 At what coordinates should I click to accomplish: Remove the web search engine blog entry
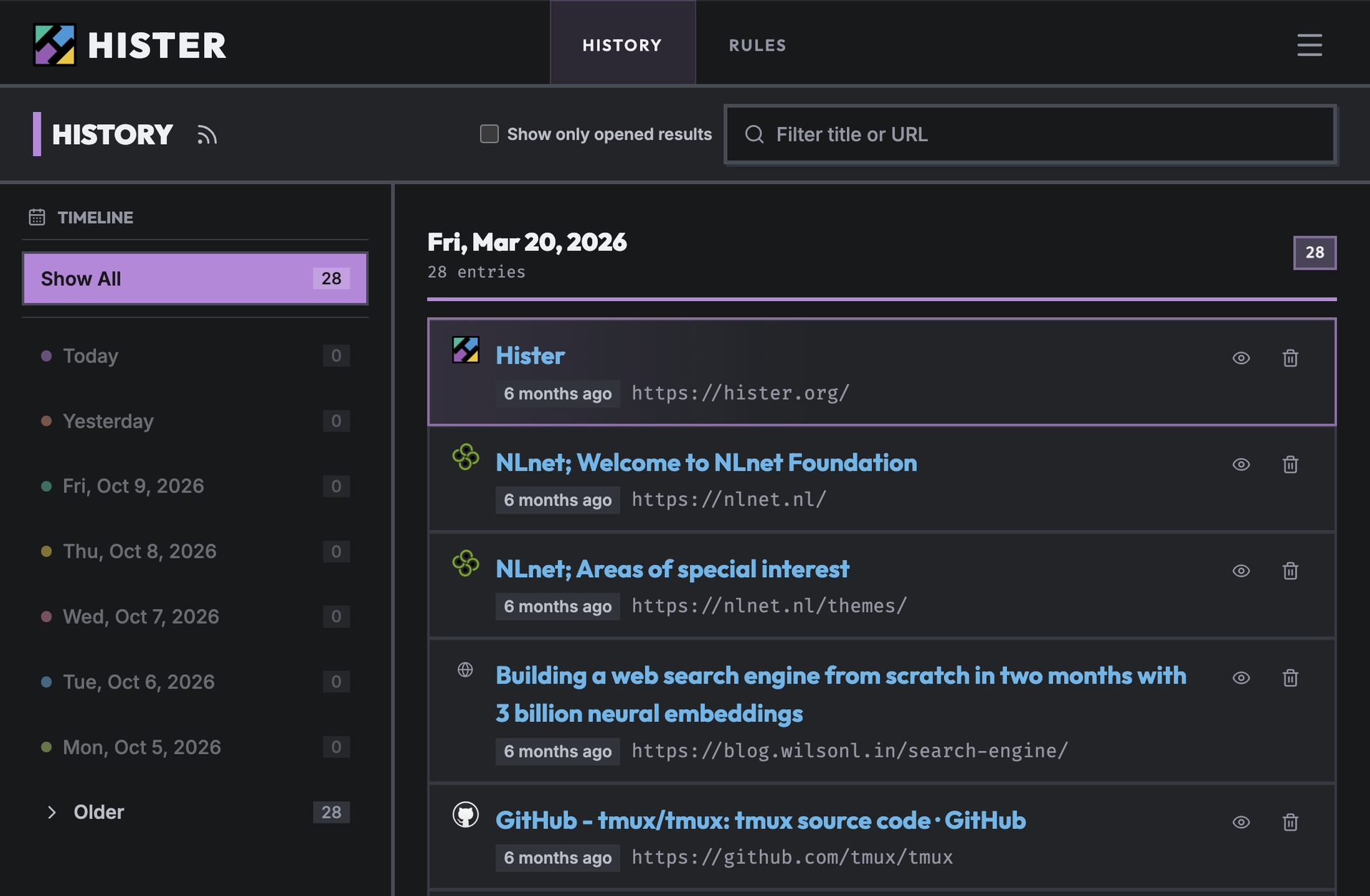tap(1290, 678)
